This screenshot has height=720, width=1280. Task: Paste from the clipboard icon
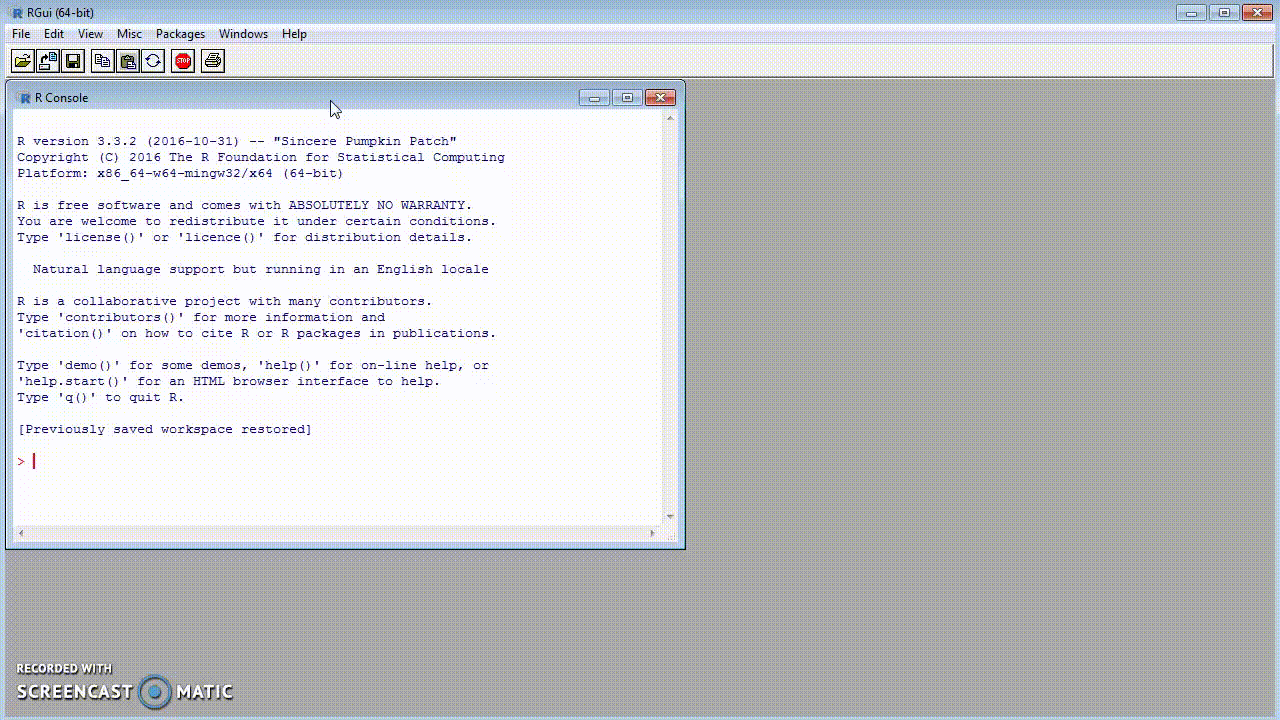pos(128,60)
